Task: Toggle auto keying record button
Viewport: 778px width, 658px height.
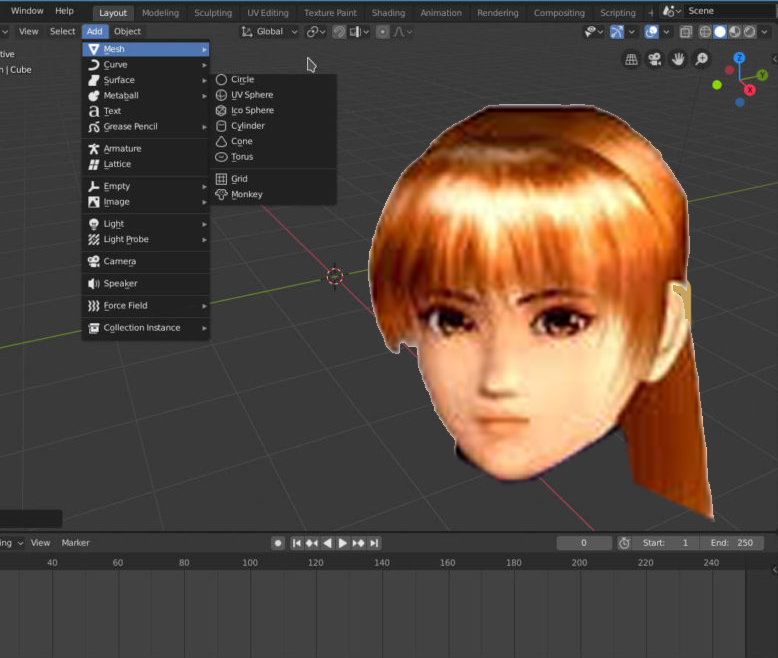Action: click(278, 543)
